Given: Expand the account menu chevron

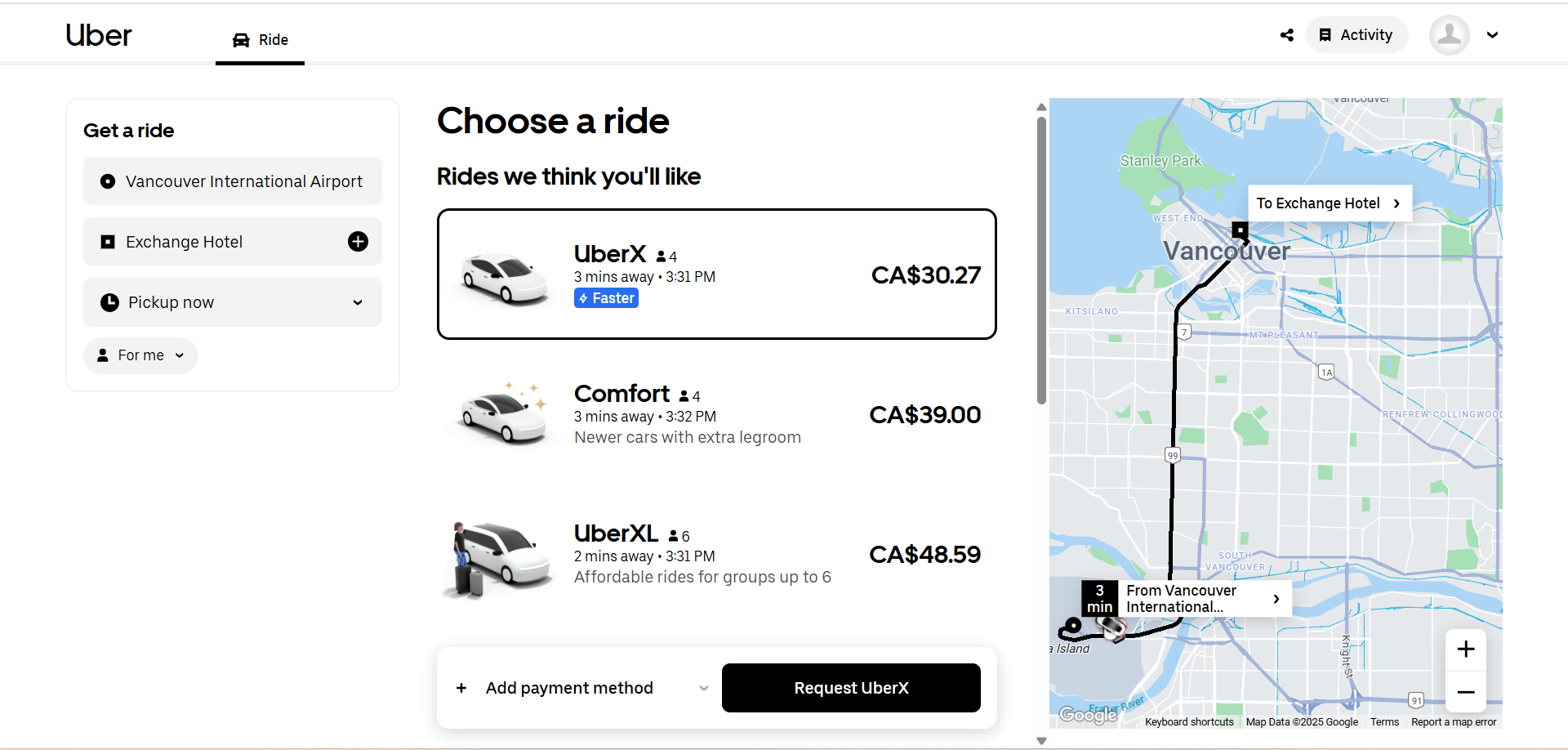Looking at the screenshot, I should pyautogui.click(x=1492, y=35).
